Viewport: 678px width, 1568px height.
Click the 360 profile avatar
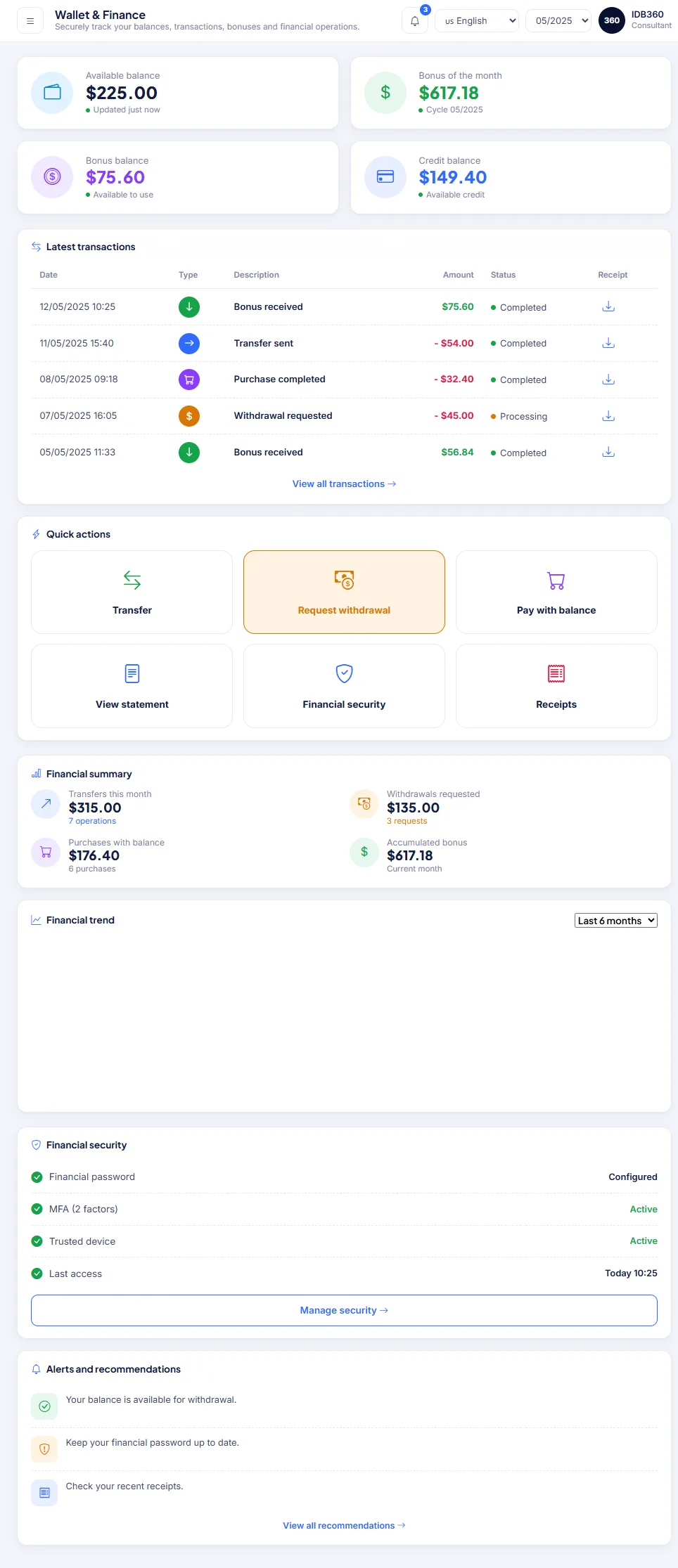click(612, 20)
